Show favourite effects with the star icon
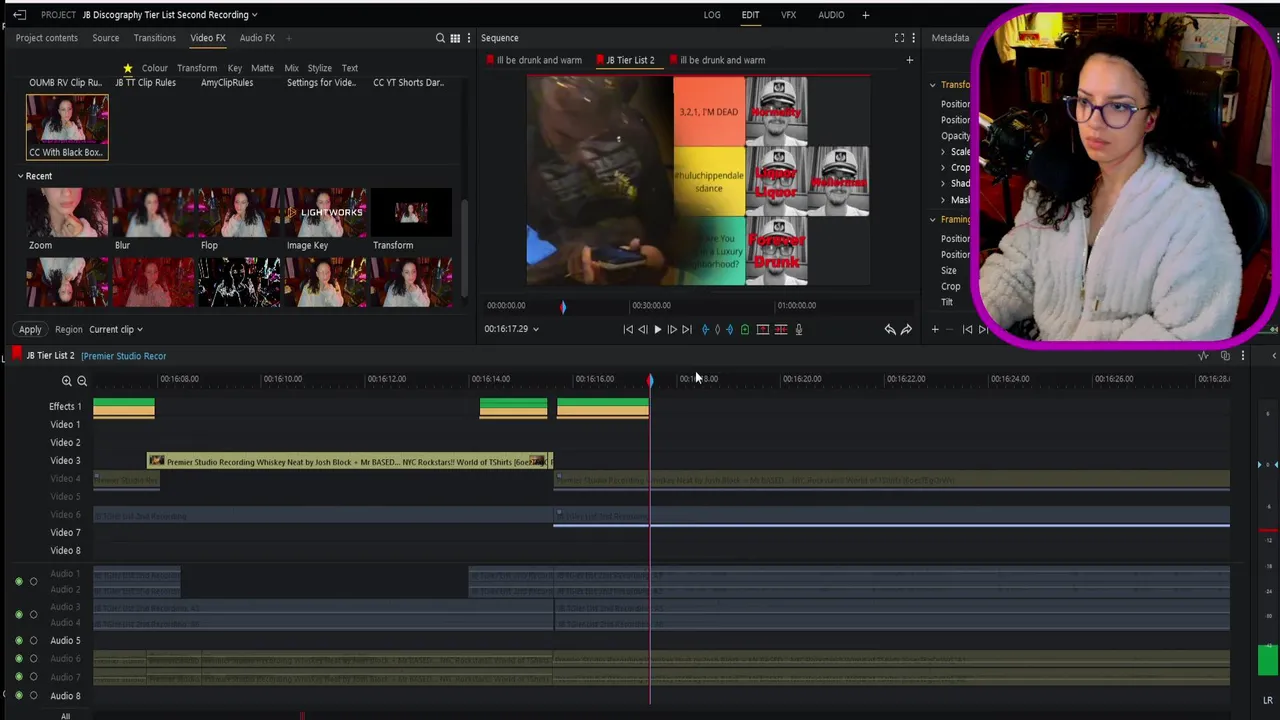This screenshot has width=1280, height=720. pyautogui.click(x=128, y=68)
